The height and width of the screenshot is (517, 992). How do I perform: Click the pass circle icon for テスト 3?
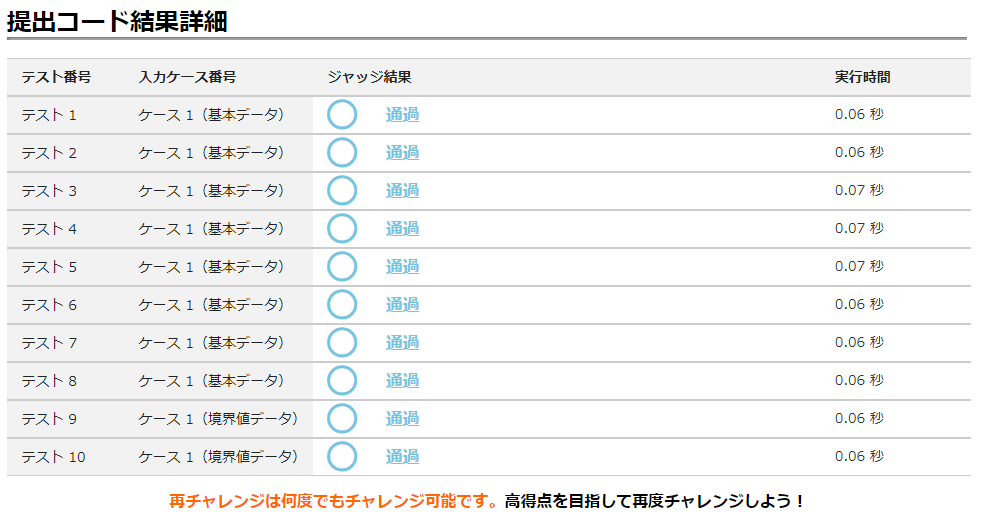(342, 191)
